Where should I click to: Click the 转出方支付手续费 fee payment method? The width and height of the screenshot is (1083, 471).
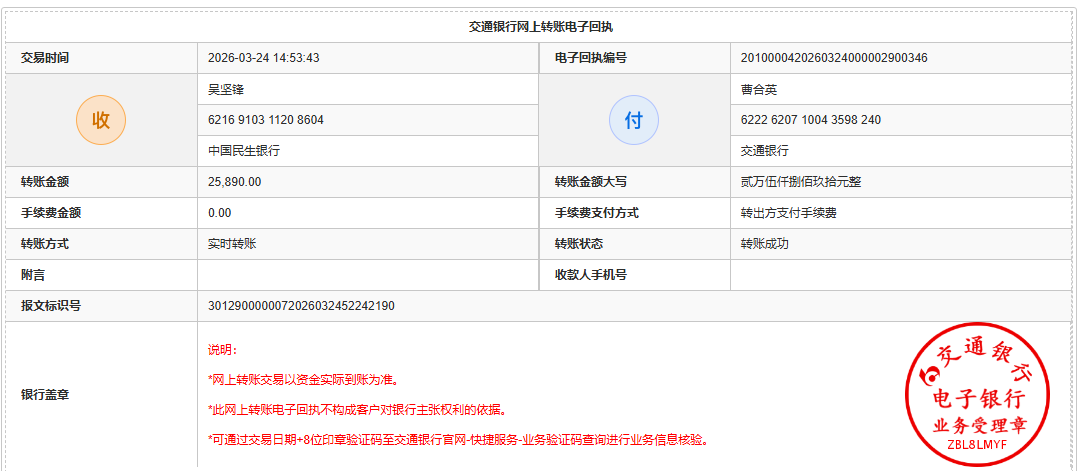pyautogui.click(x=788, y=213)
